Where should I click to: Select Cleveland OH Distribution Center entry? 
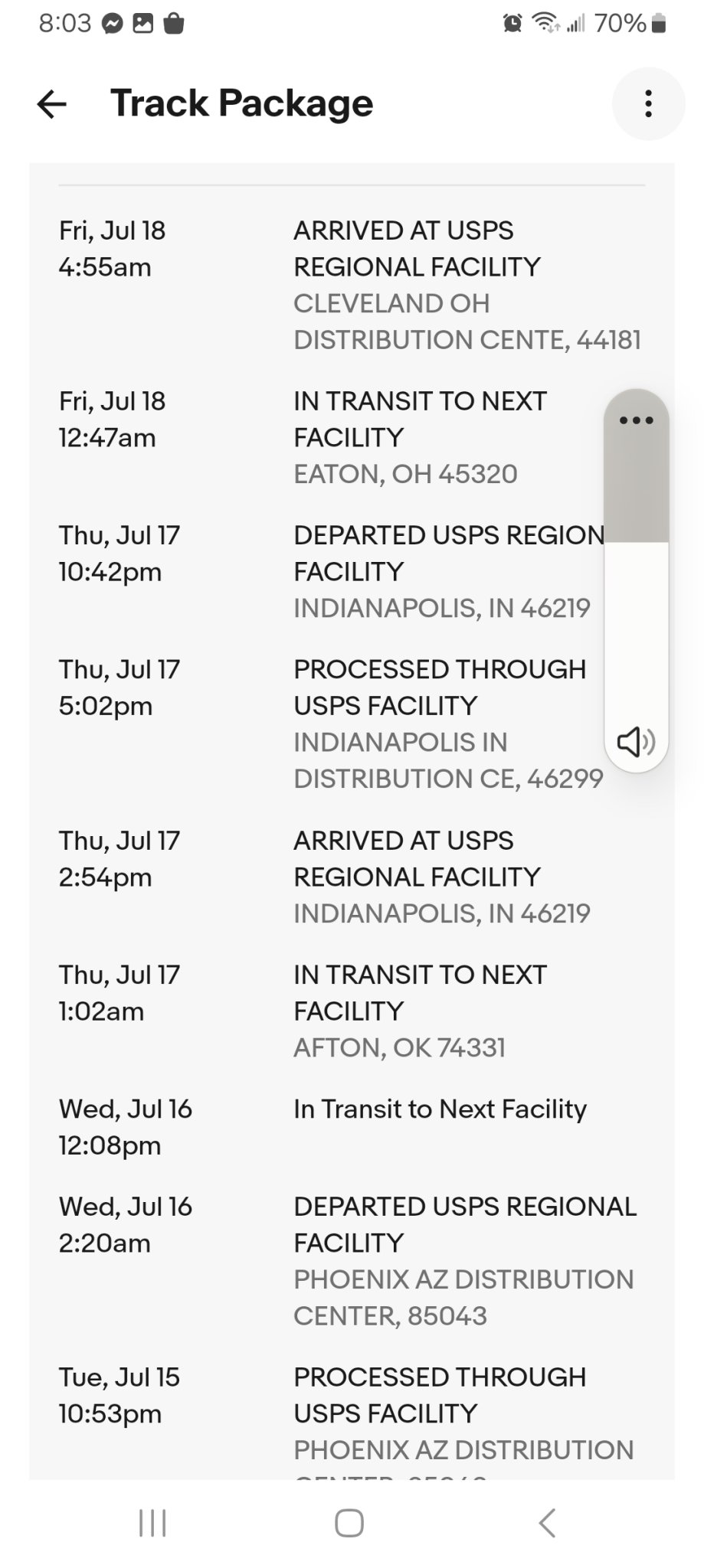(466, 322)
